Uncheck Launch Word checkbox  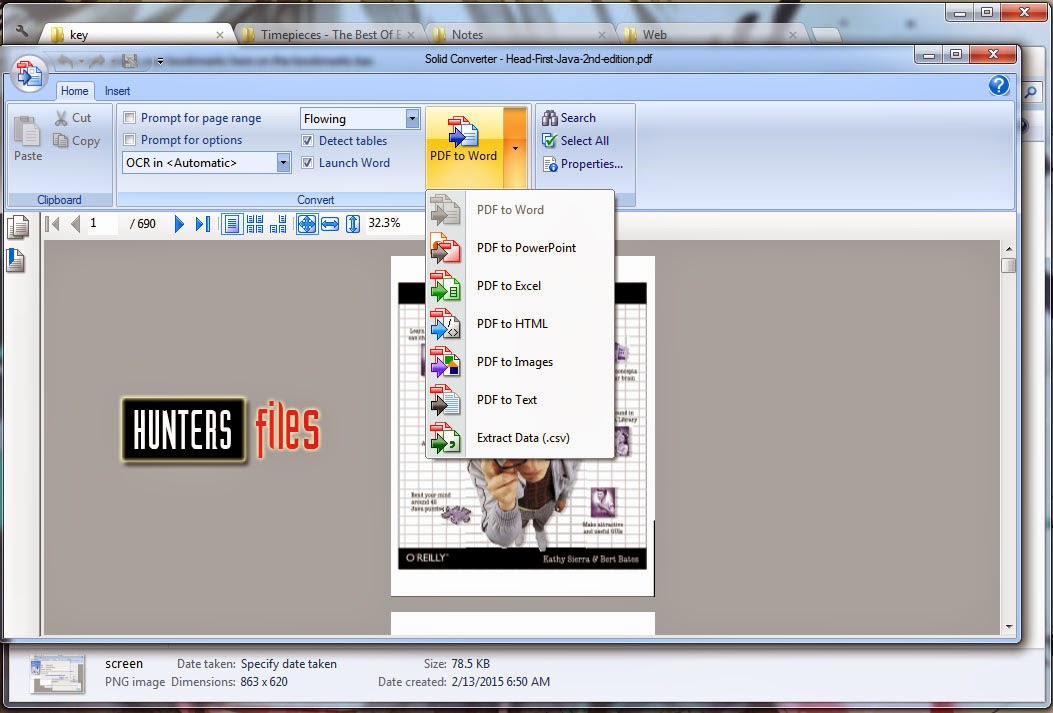(x=308, y=162)
